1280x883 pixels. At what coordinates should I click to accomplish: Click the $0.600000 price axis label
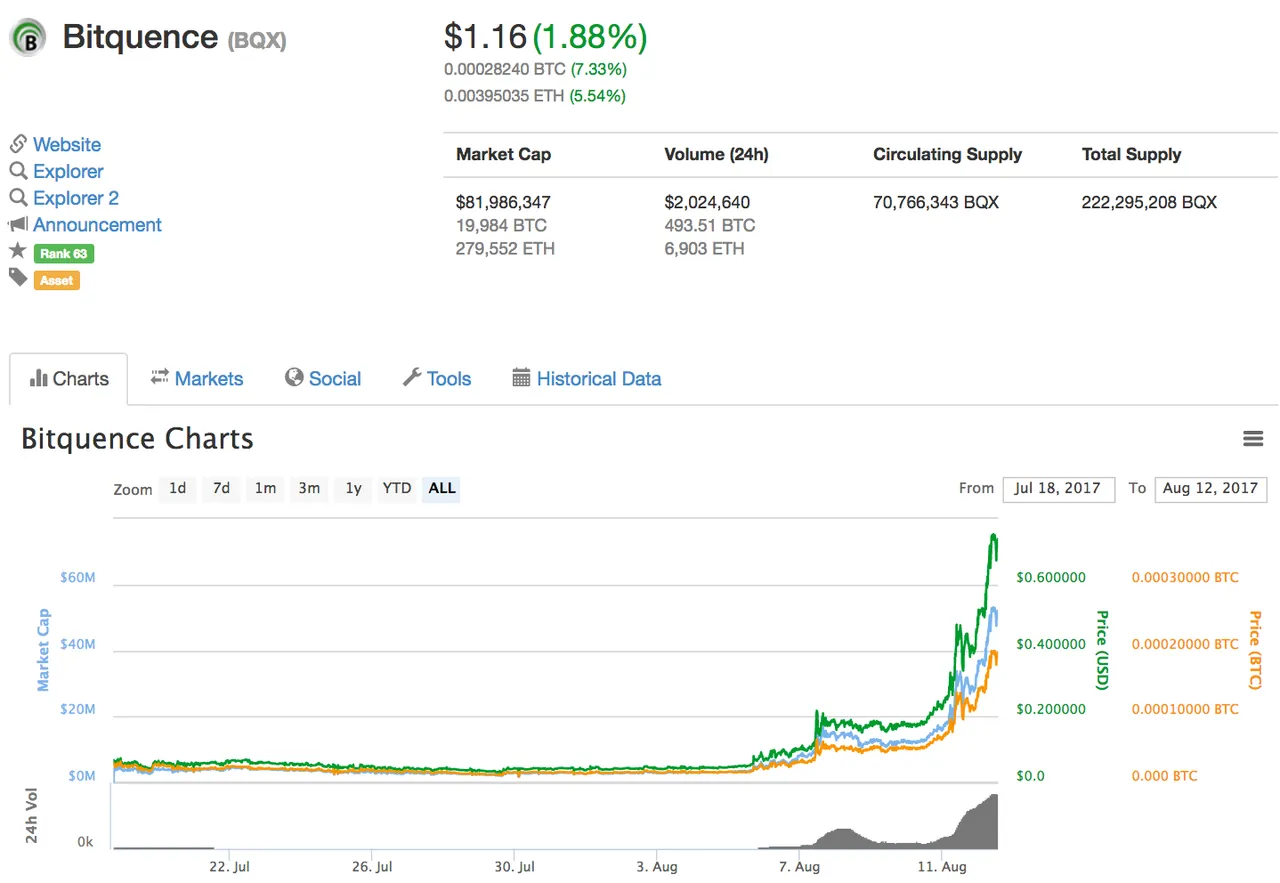(x=1051, y=578)
